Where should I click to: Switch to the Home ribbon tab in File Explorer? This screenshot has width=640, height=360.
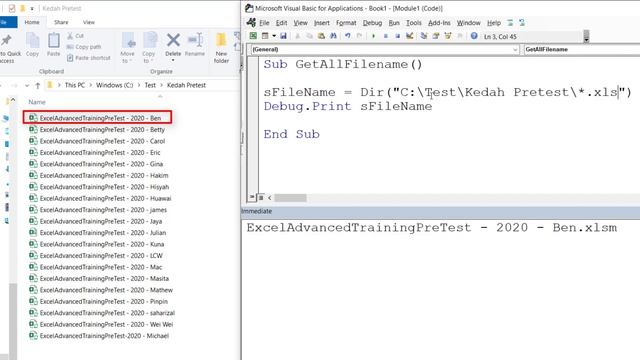coord(32,22)
